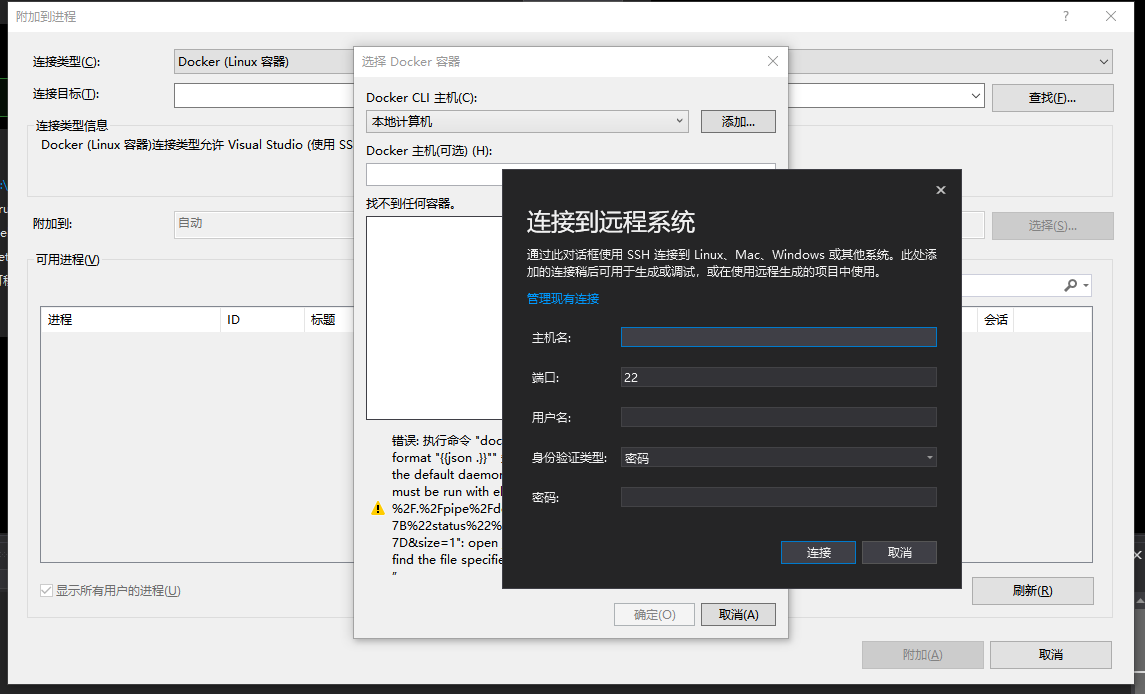
Task: Click 取消 in remote connection dialog
Action: click(x=899, y=552)
